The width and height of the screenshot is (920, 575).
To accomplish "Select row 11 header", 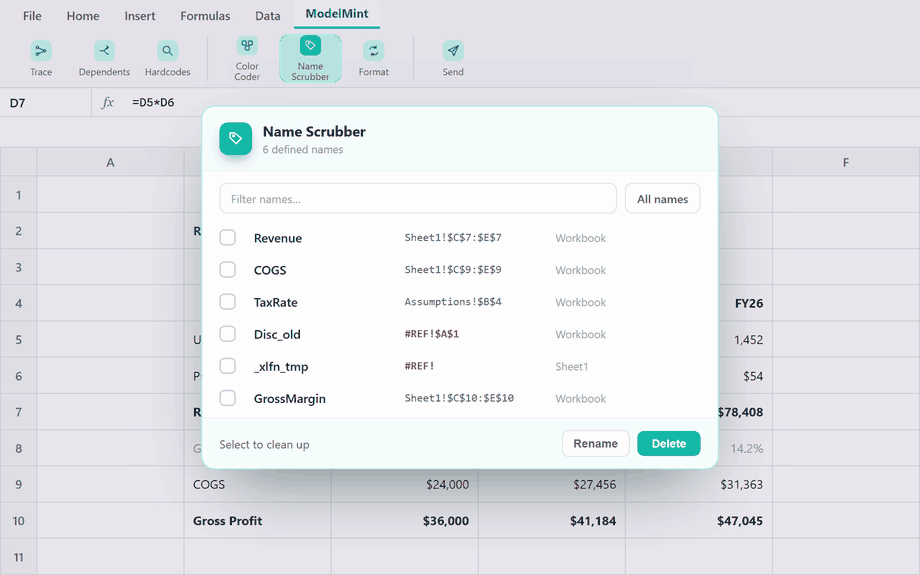I will [x=19, y=557].
